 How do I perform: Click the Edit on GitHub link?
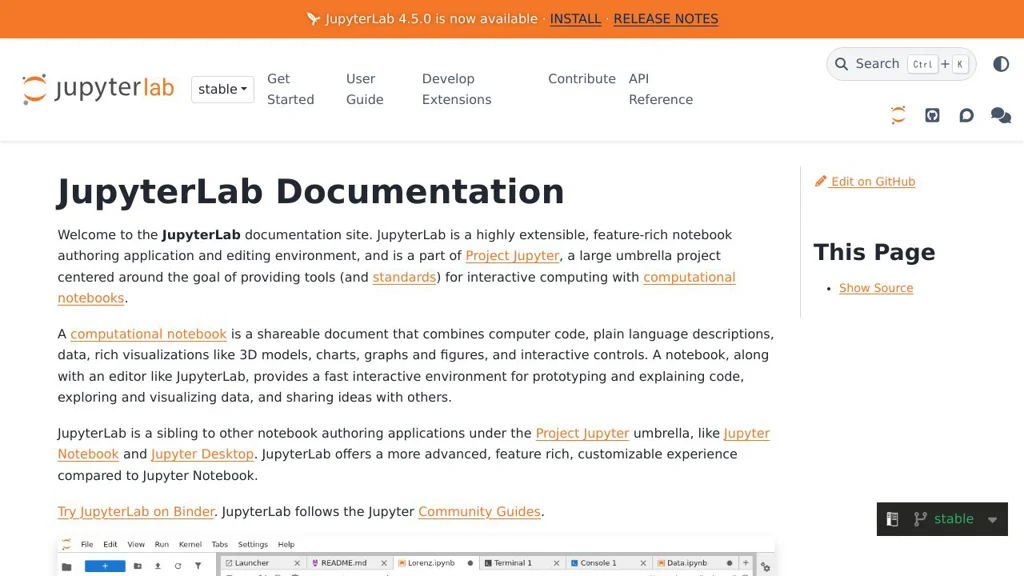point(865,182)
